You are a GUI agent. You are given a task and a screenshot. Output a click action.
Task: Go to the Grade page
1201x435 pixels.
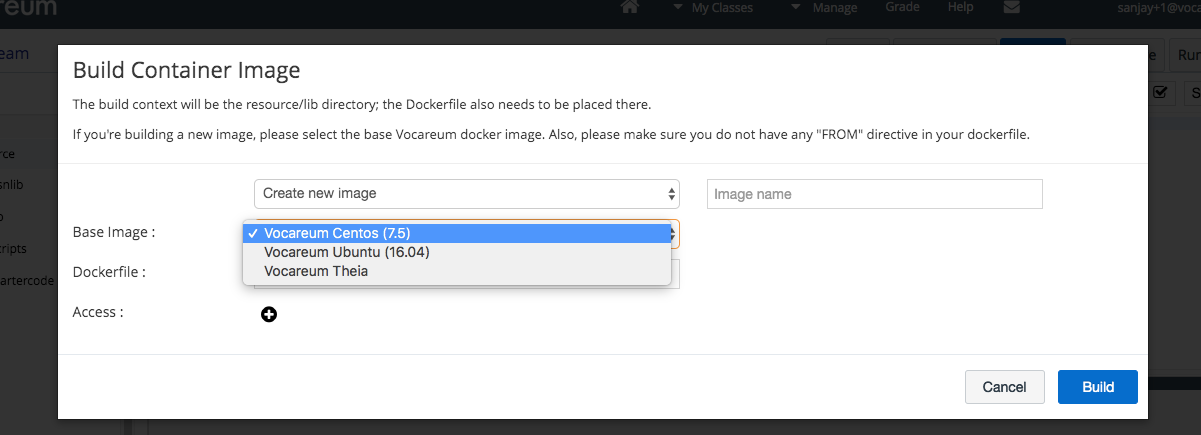[x=903, y=8]
